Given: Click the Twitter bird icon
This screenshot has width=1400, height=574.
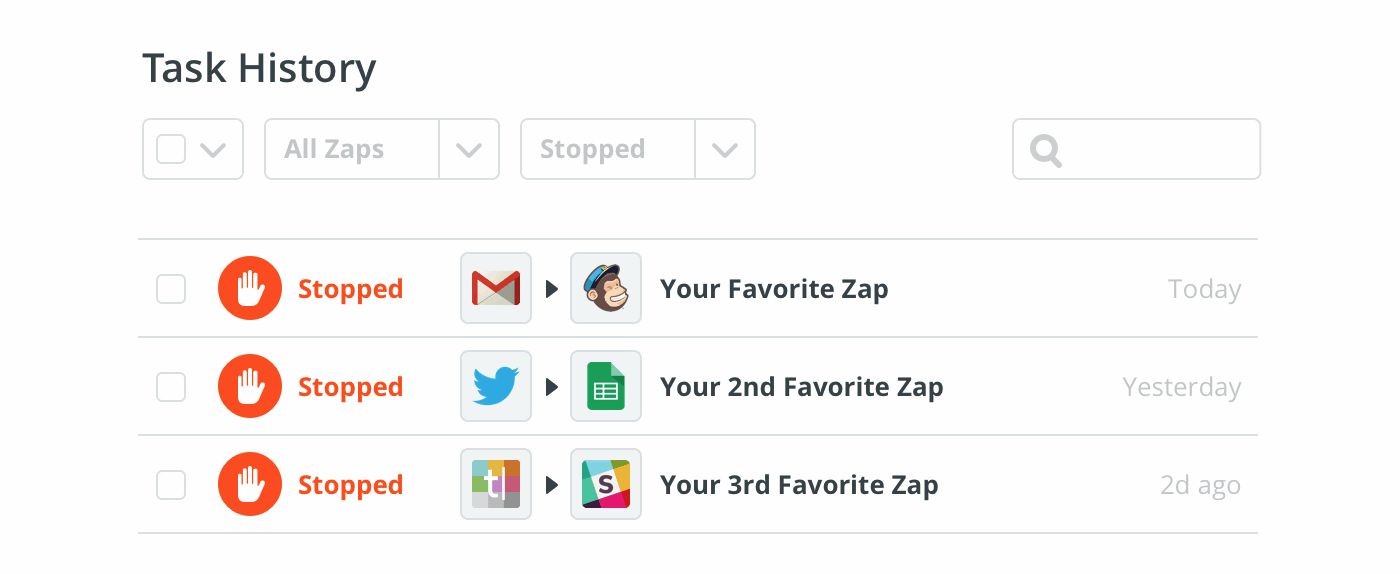Looking at the screenshot, I should click(x=496, y=387).
